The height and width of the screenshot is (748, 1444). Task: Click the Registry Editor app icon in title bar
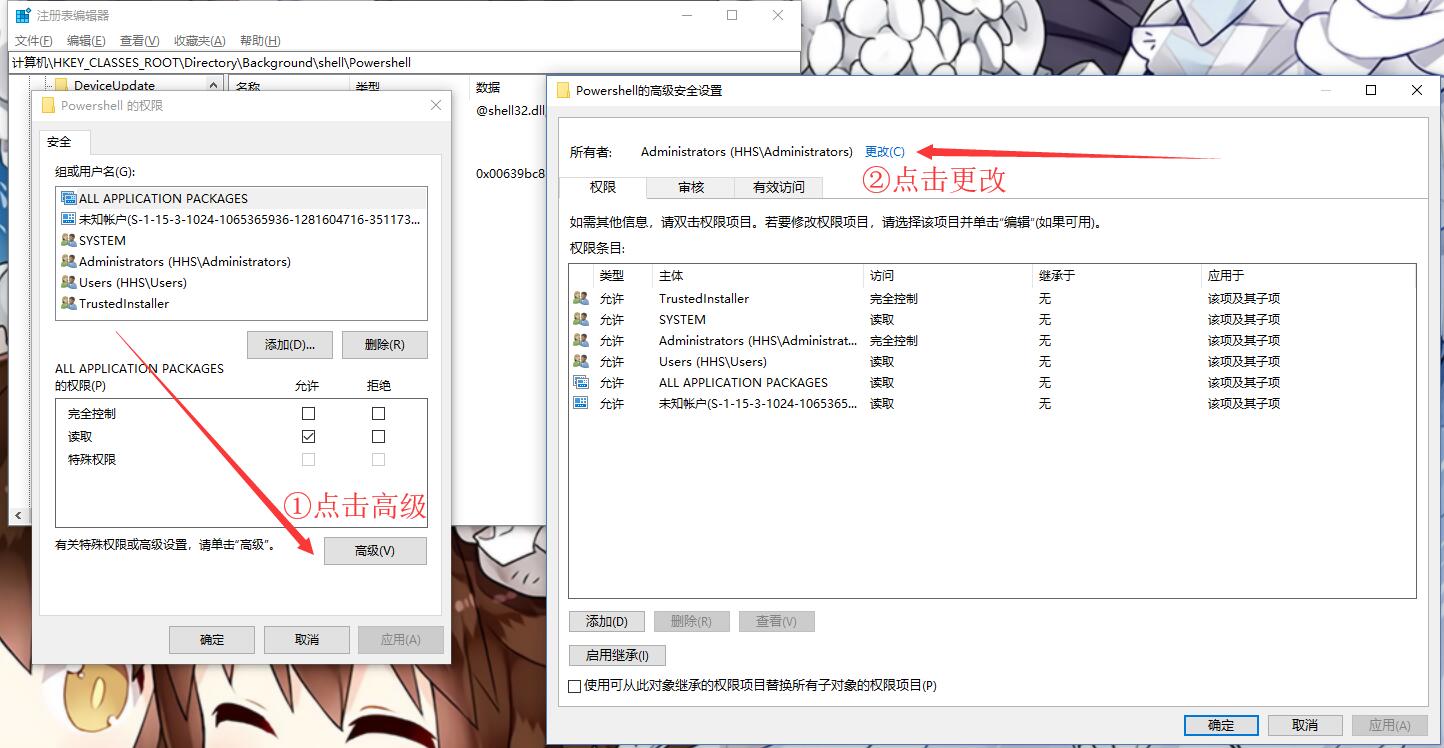[x=22, y=16]
